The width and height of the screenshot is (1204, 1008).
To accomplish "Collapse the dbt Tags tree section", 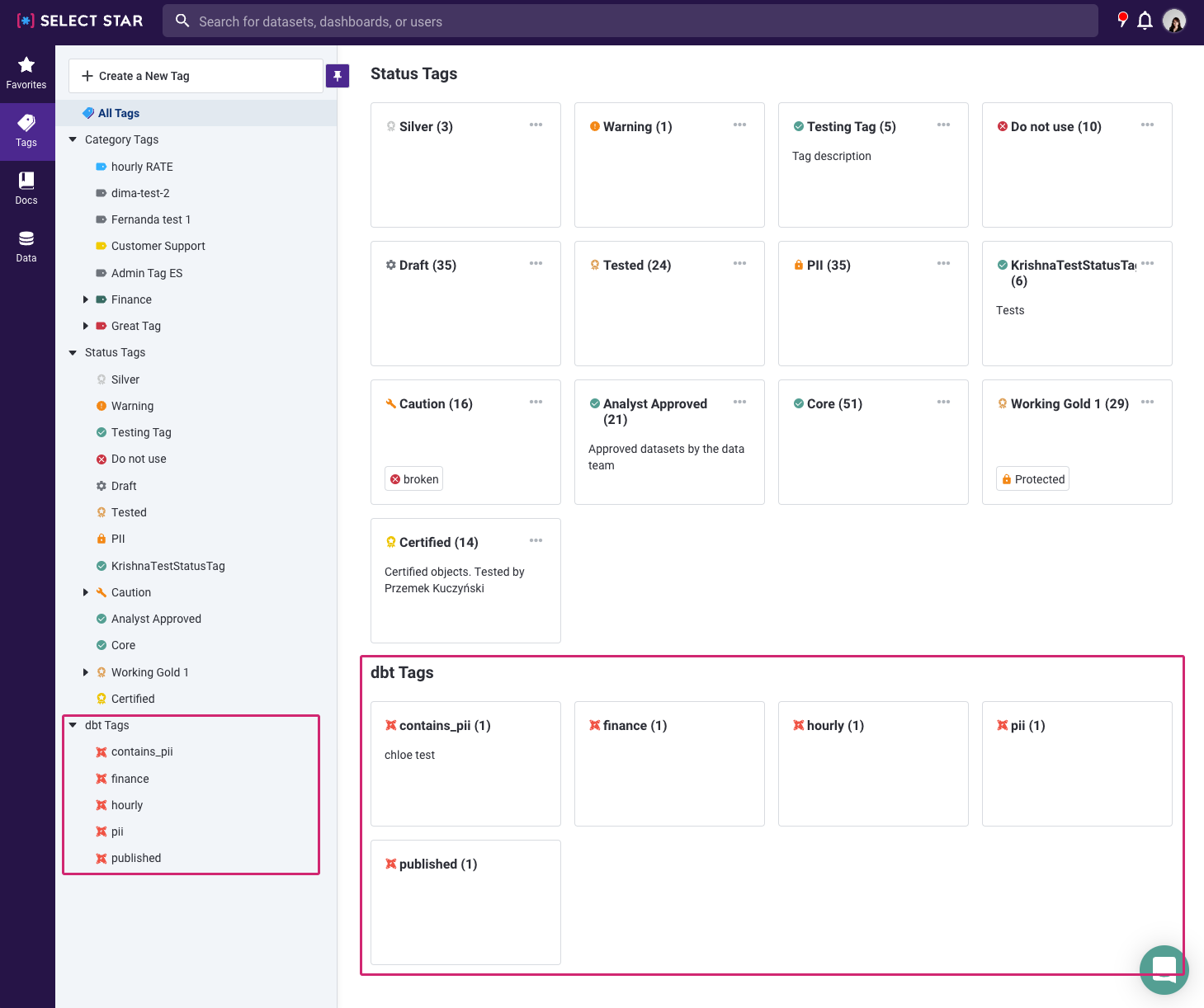I will pos(73,725).
